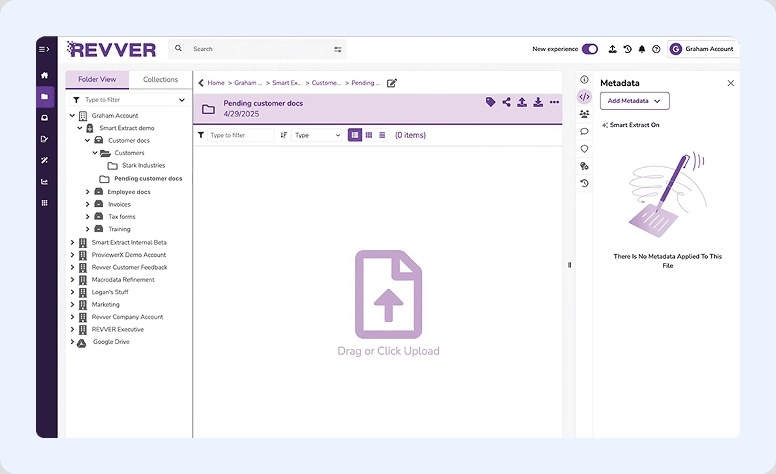The height and width of the screenshot is (474, 776).
Task: Click the share icon for Pending customer docs
Action: coord(506,102)
